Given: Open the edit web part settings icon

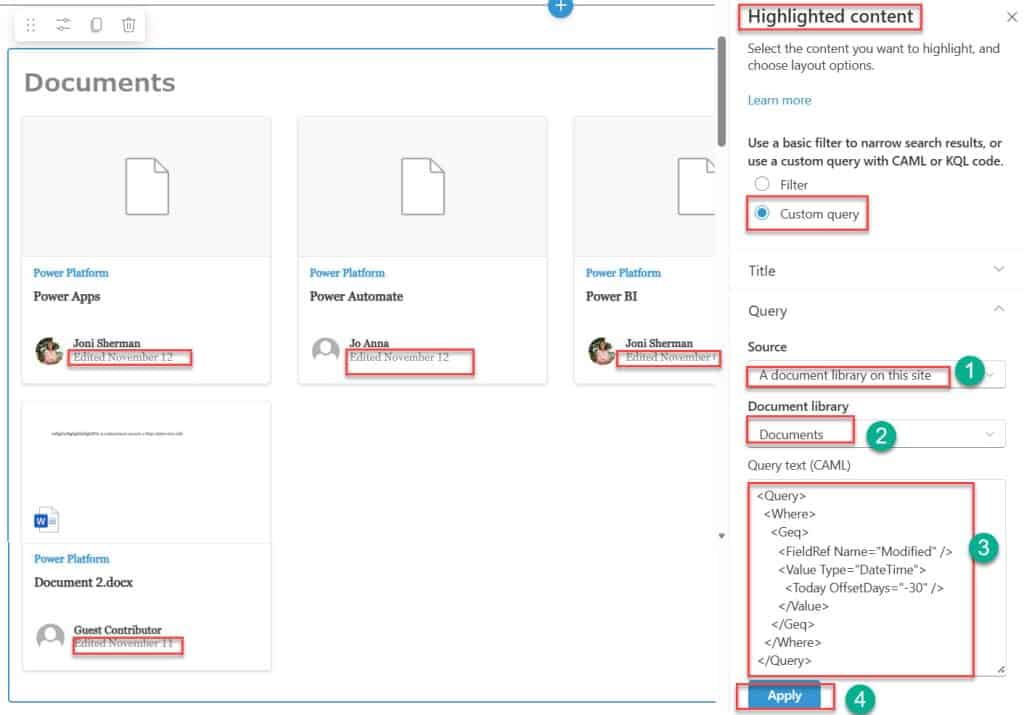Looking at the screenshot, I should [x=63, y=25].
